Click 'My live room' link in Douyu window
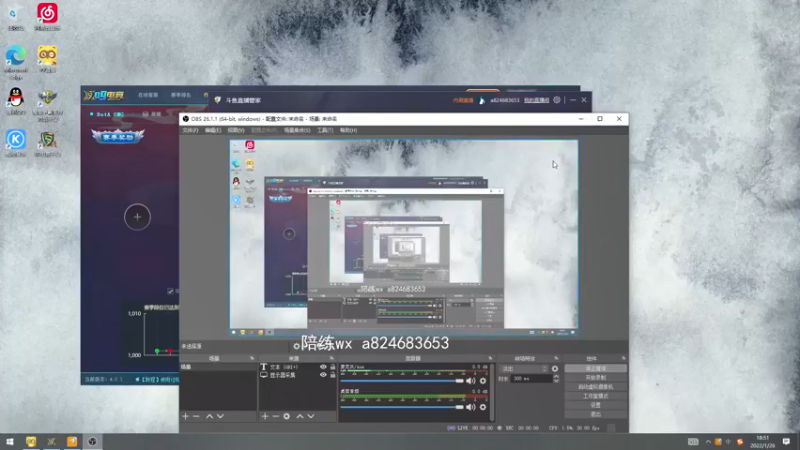 (x=536, y=100)
